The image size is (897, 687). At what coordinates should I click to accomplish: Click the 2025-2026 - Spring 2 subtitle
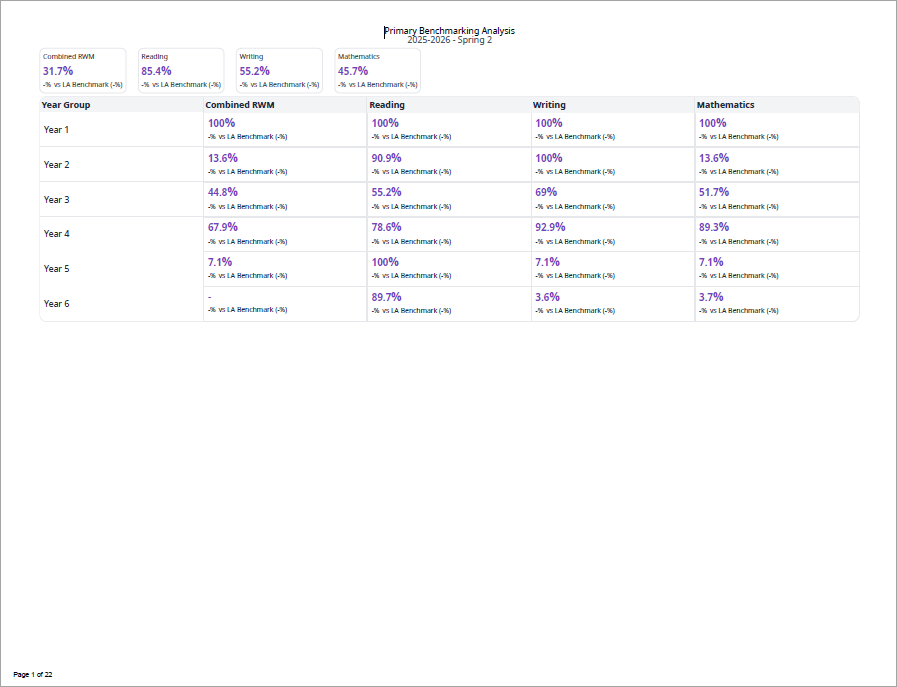pos(449,40)
